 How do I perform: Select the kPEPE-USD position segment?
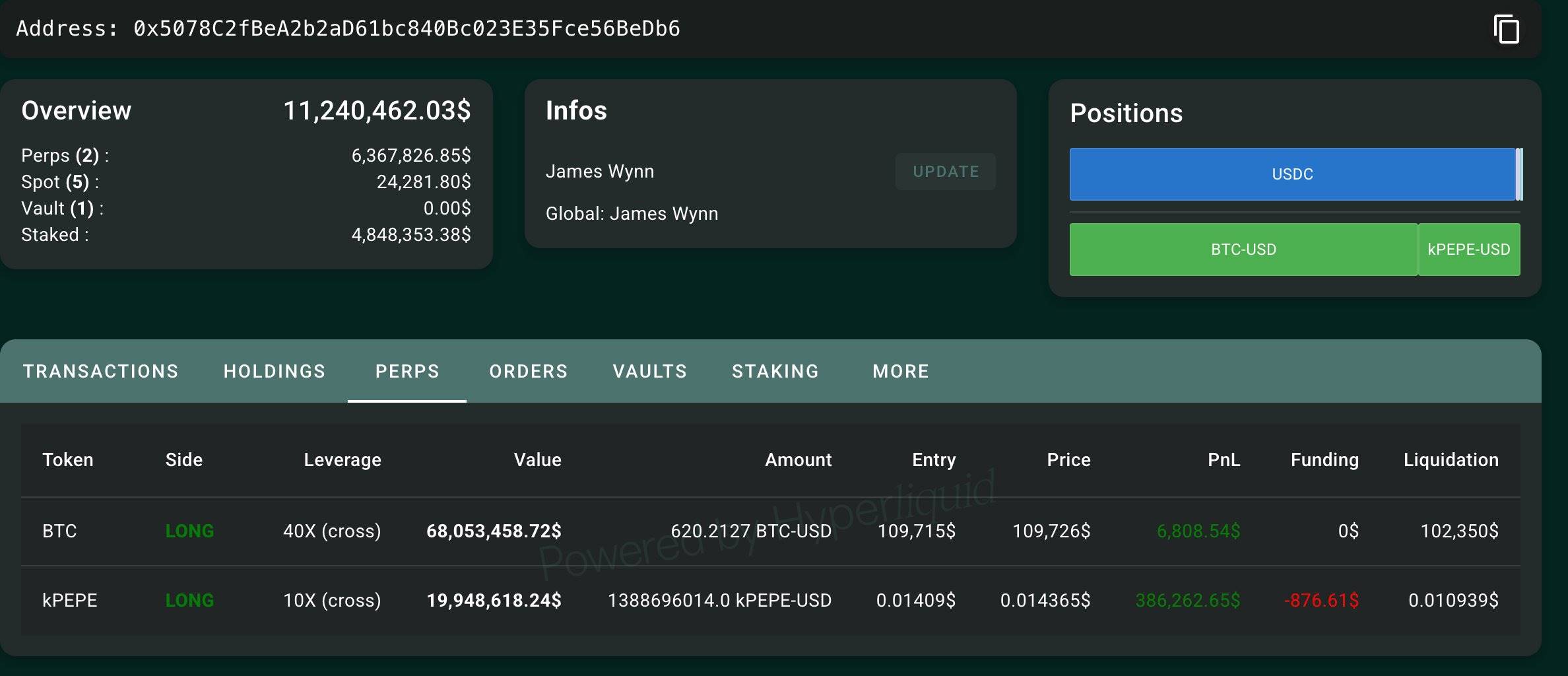pyautogui.click(x=1468, y=250)
